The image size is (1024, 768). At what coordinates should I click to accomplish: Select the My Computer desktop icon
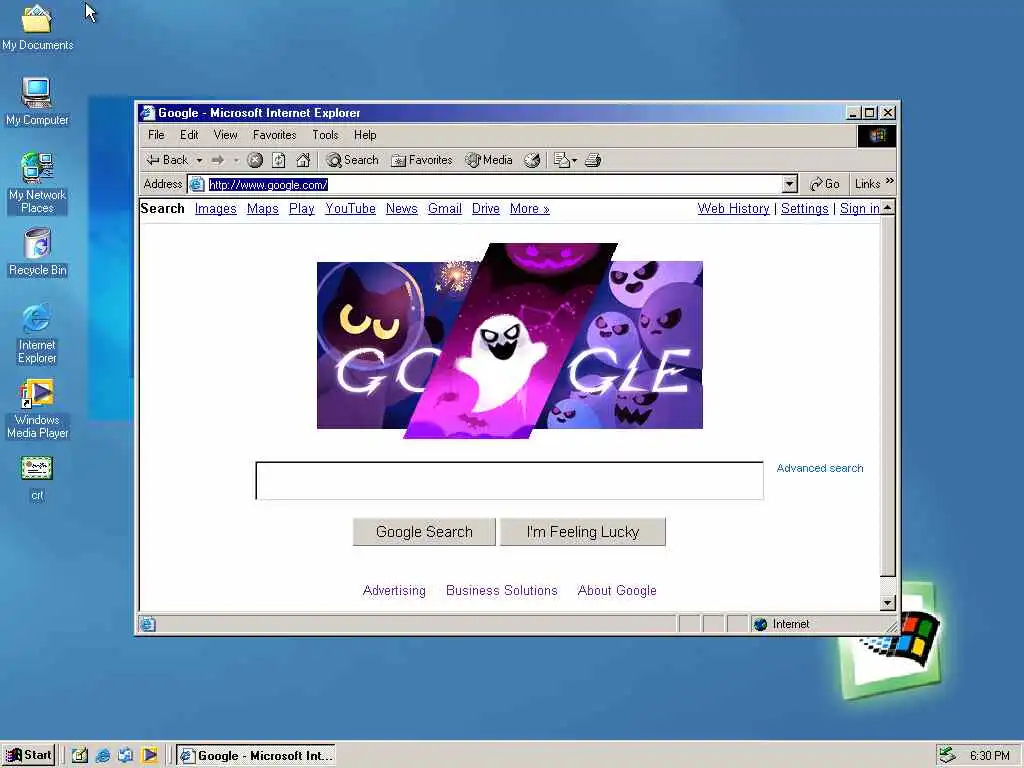tap(37, 102)
